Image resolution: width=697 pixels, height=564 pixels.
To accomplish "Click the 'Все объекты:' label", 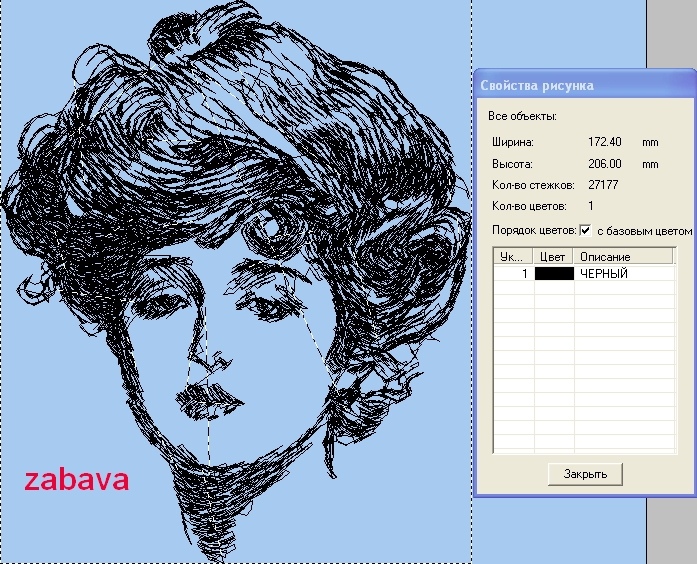I will coord(522,116).
